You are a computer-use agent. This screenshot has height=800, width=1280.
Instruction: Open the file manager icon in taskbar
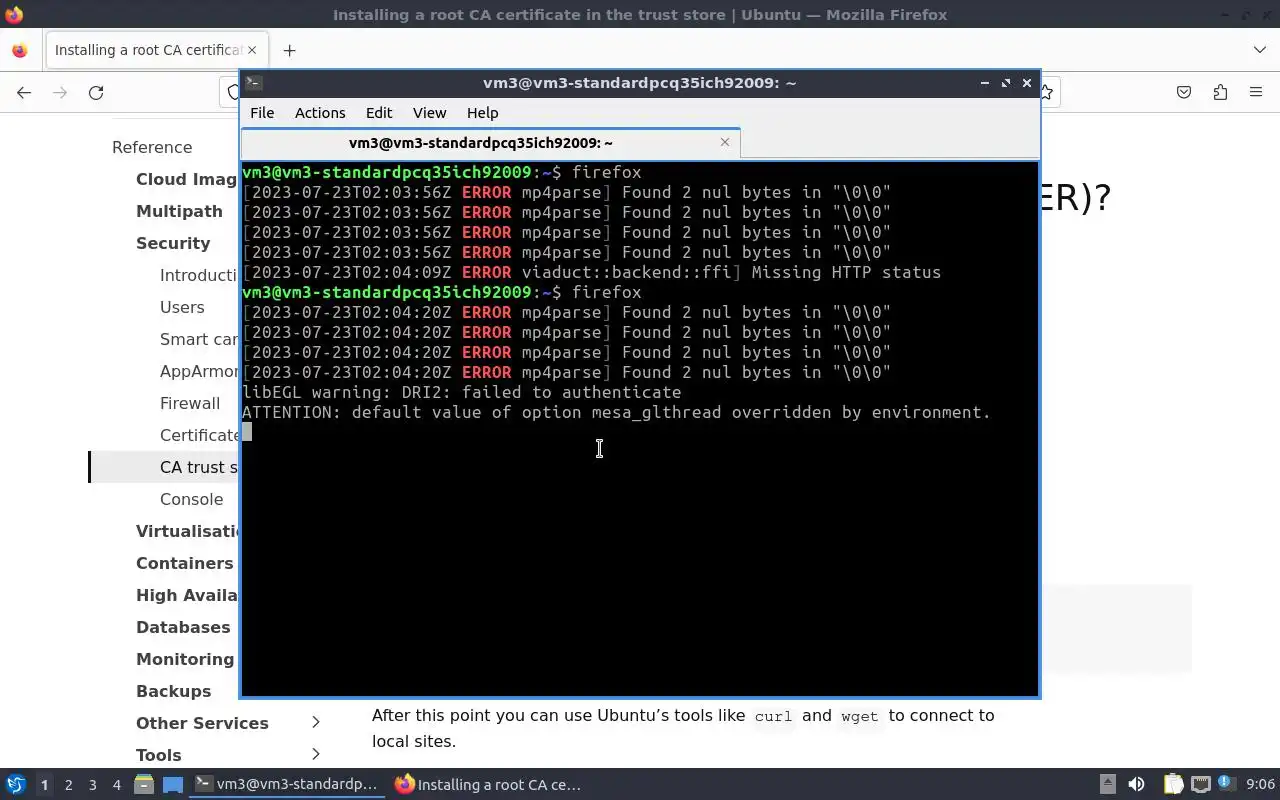pyautogui.click(x=143, y=785)
